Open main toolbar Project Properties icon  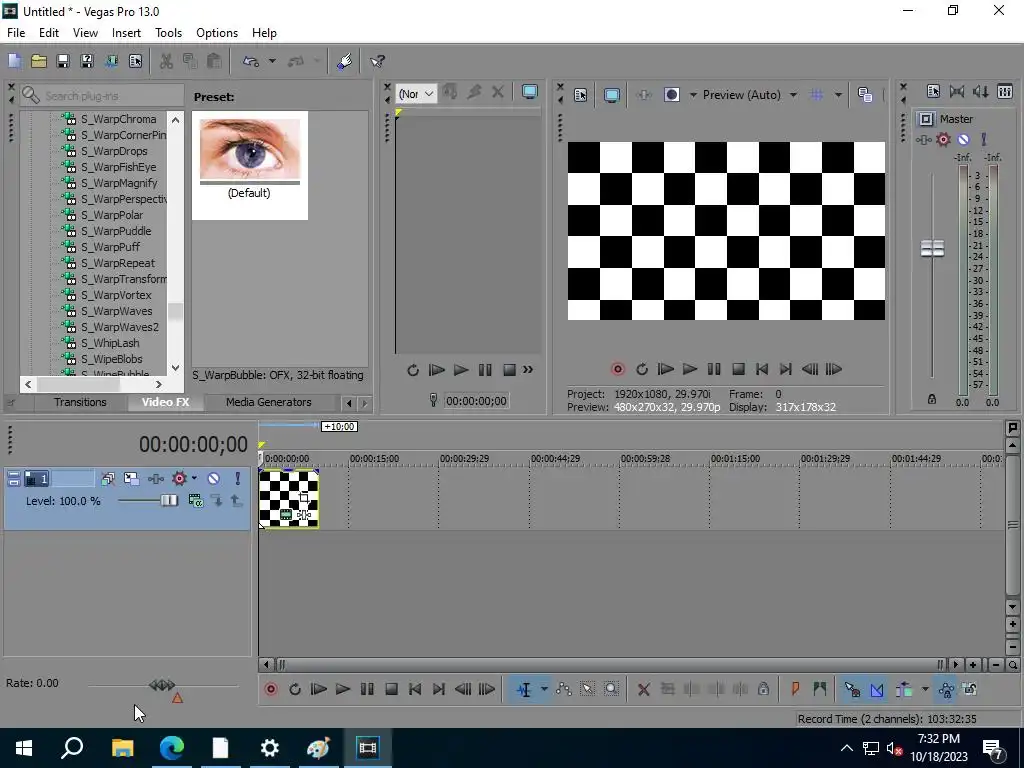tap(135, 61)
